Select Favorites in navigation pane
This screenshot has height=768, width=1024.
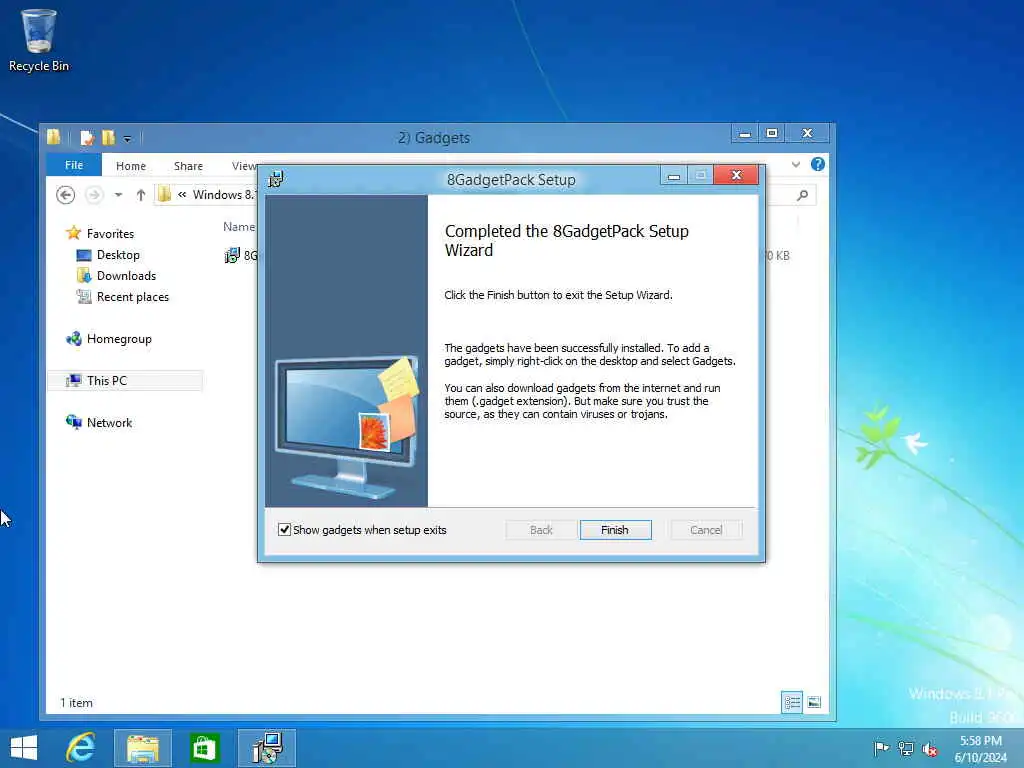tap(110, 234)
